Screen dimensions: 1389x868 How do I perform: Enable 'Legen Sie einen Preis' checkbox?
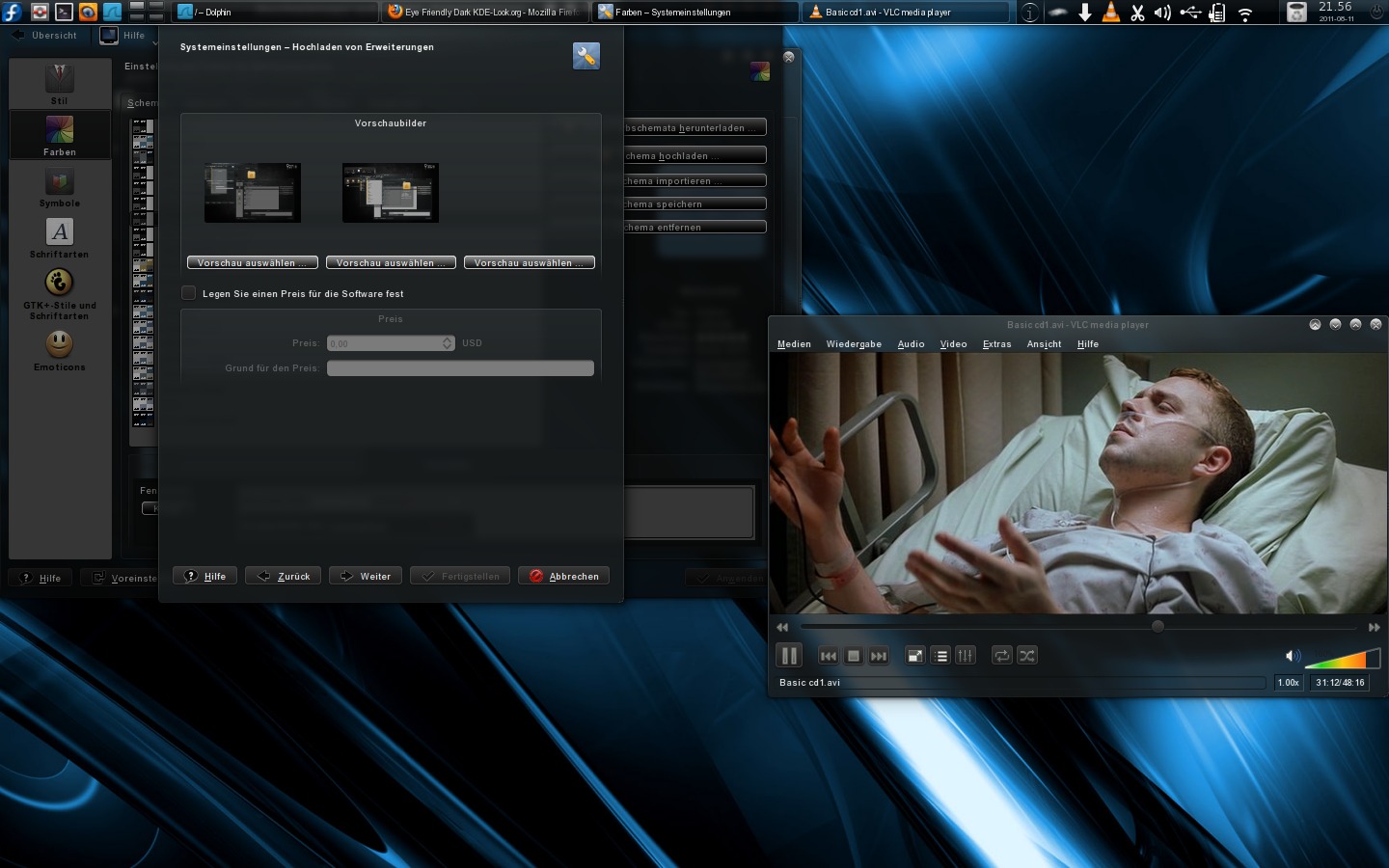189,293
